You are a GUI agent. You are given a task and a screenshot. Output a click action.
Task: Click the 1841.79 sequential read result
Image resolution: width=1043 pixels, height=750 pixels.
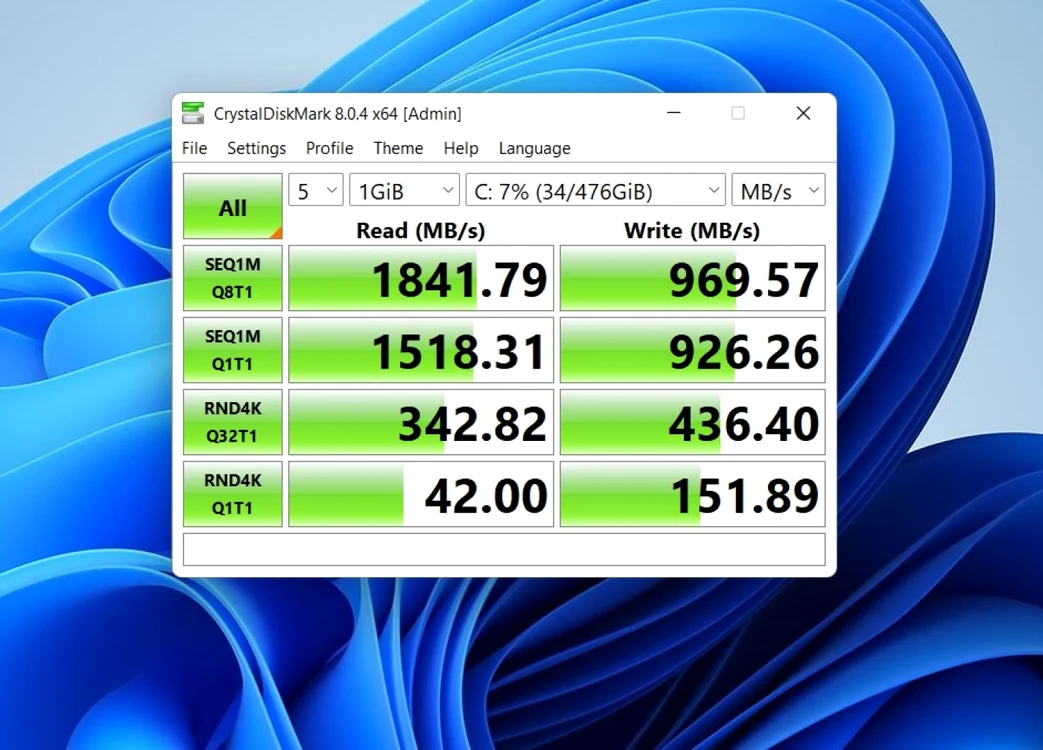coord(421,278)
